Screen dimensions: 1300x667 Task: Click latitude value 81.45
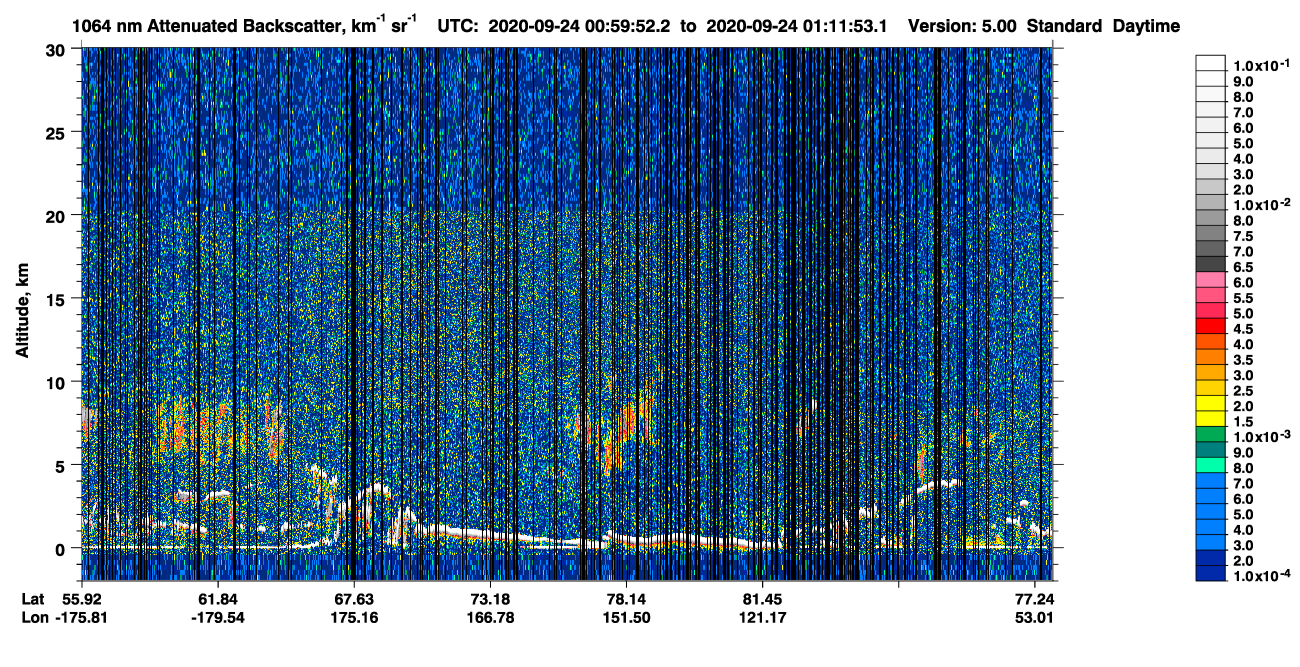pos(763,599)
